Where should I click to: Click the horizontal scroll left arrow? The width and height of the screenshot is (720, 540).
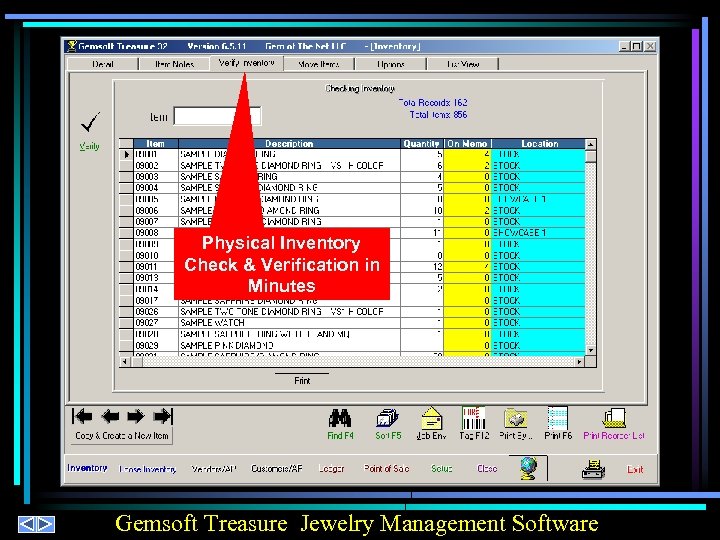124,362
